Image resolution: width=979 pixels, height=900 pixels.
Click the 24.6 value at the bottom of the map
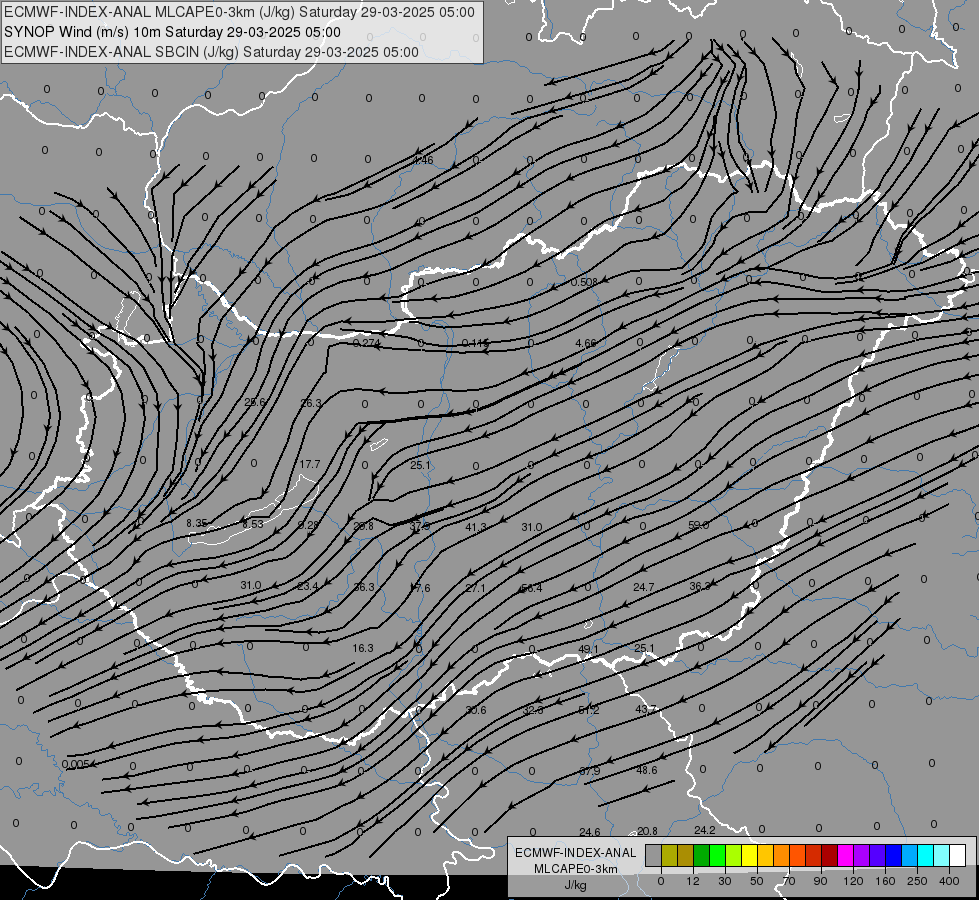[x=589, y=832]
